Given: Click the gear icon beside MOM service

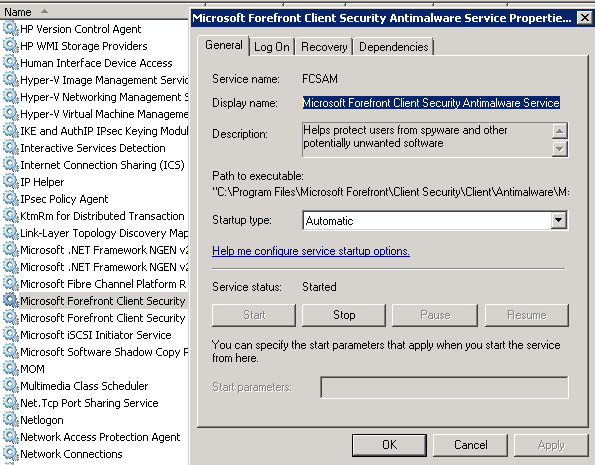Looking at the screenshot, I should coord(10,369).
